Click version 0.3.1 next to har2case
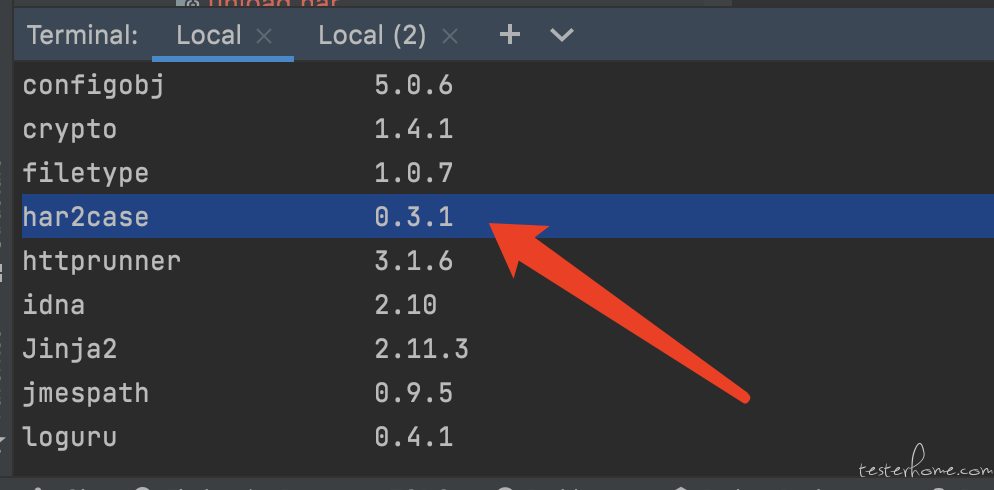The height and width of the screenshot is (490, 994). (413, 217)
